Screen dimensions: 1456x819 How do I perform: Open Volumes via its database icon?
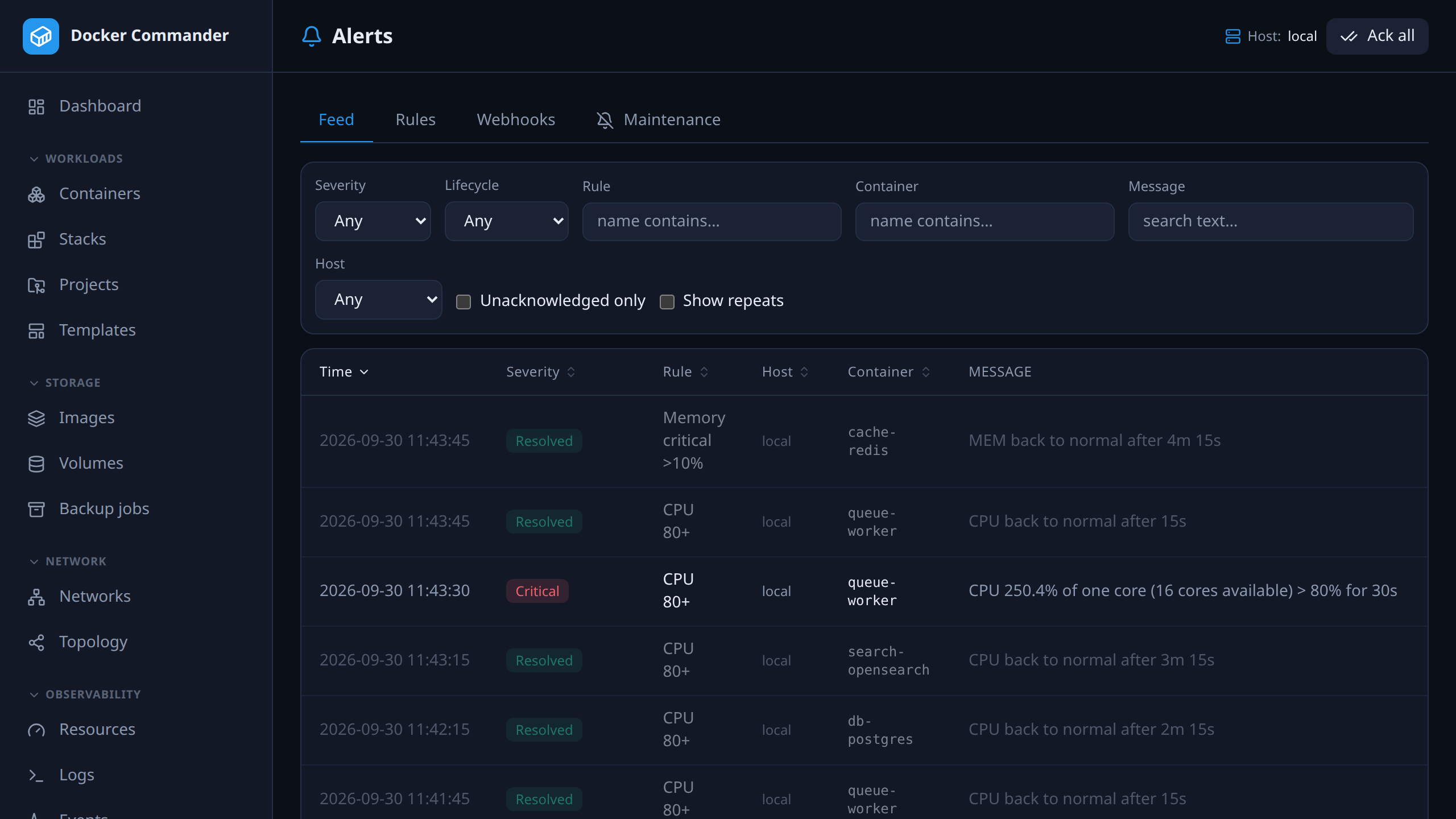(36, 464)
